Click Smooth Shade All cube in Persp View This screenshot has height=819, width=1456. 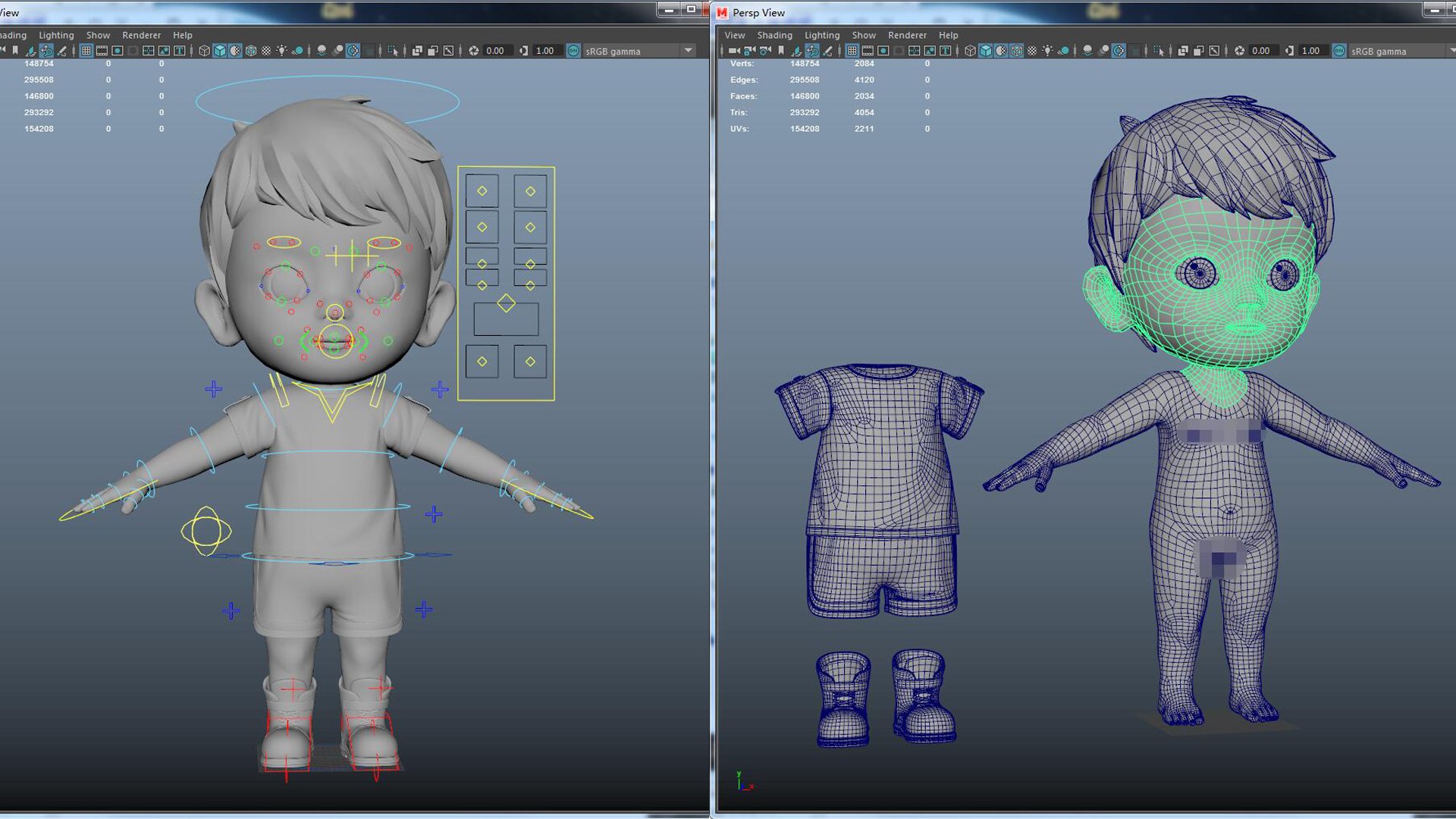(986, 51)
